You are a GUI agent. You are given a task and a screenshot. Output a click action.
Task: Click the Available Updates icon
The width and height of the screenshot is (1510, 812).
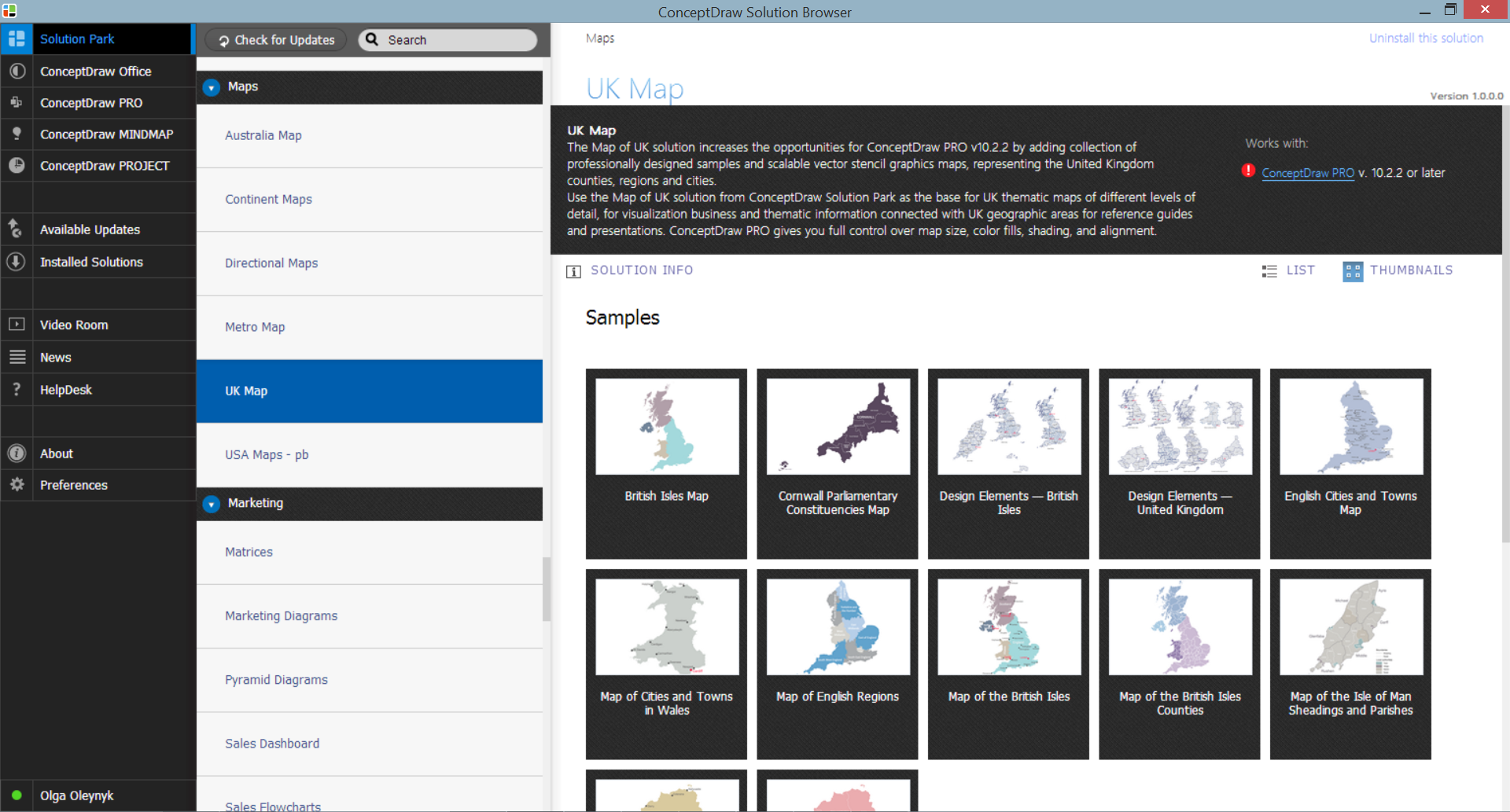[16, 229]
